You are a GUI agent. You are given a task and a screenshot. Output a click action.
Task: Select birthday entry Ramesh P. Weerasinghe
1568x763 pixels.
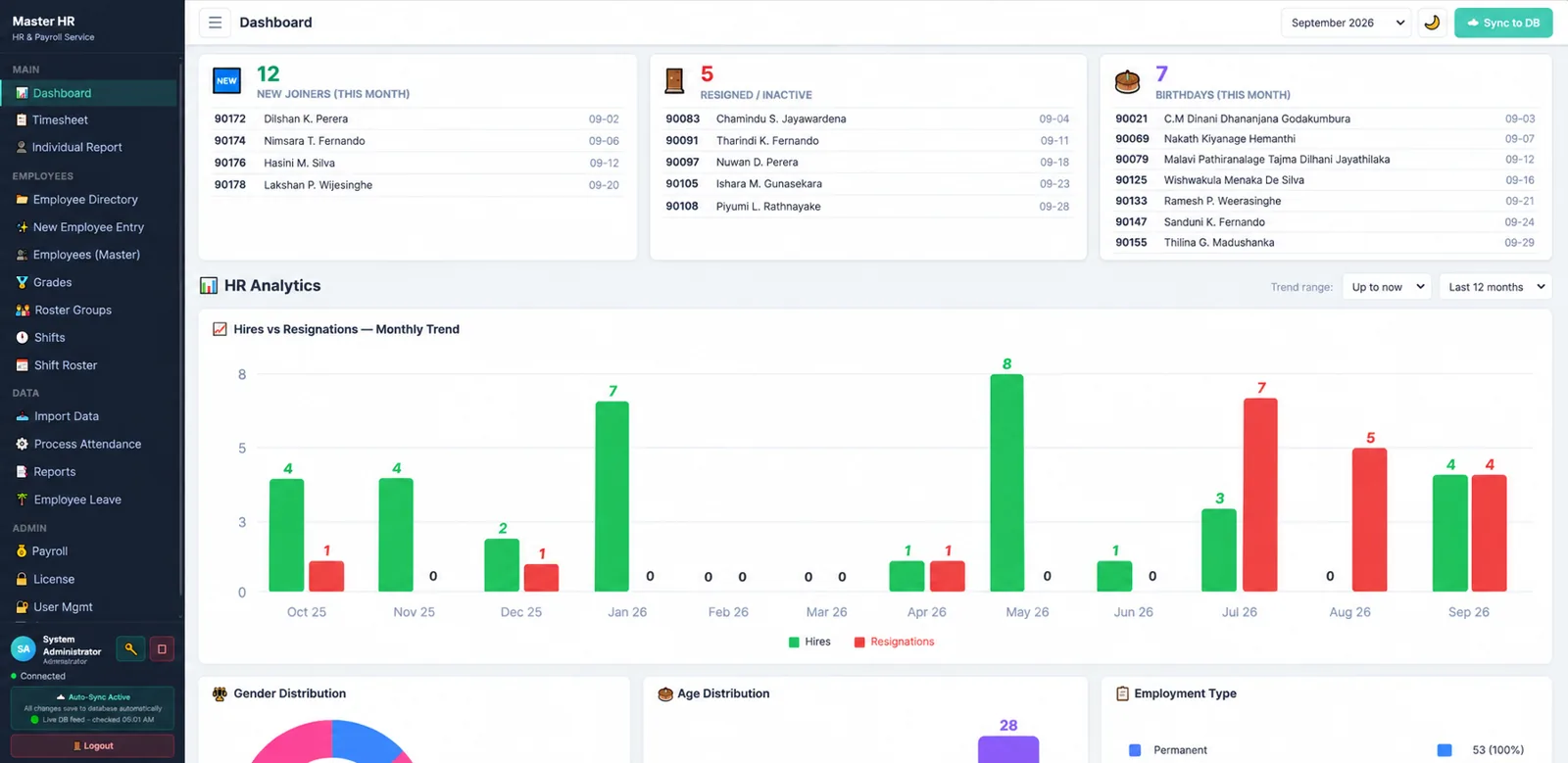1325,201
